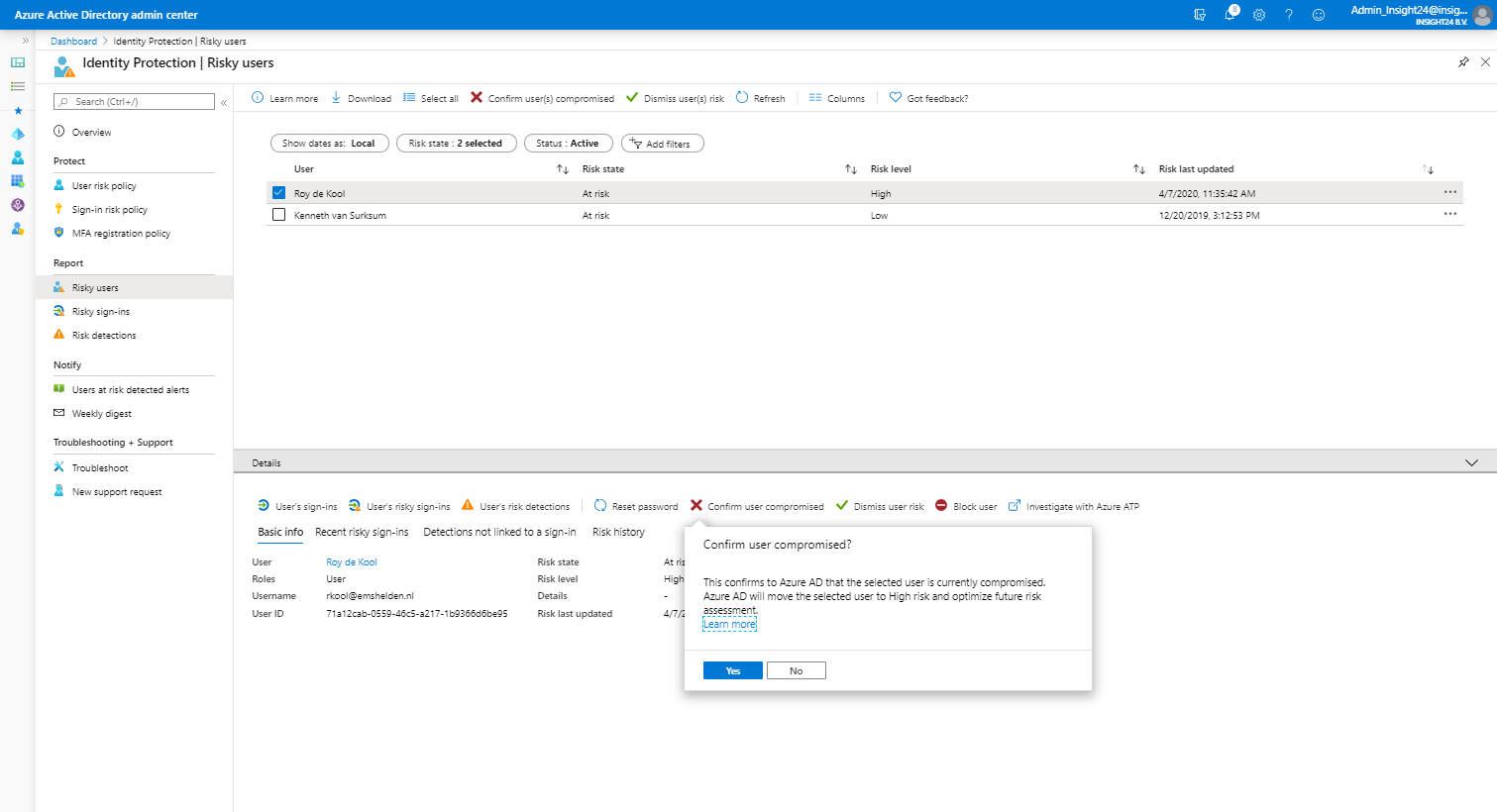Open the feedback smiley icon
The width and height of the screenshot is (1497, 812).
(x=1319, y=15)
